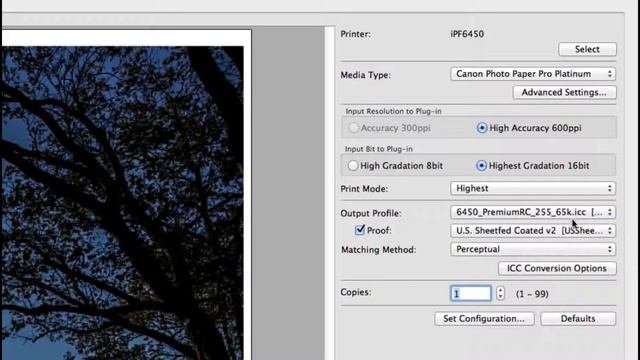Click the iPF6450 printer name text
Image resolution: width=640 pixels, height=360 pixels.
(467, 34)
